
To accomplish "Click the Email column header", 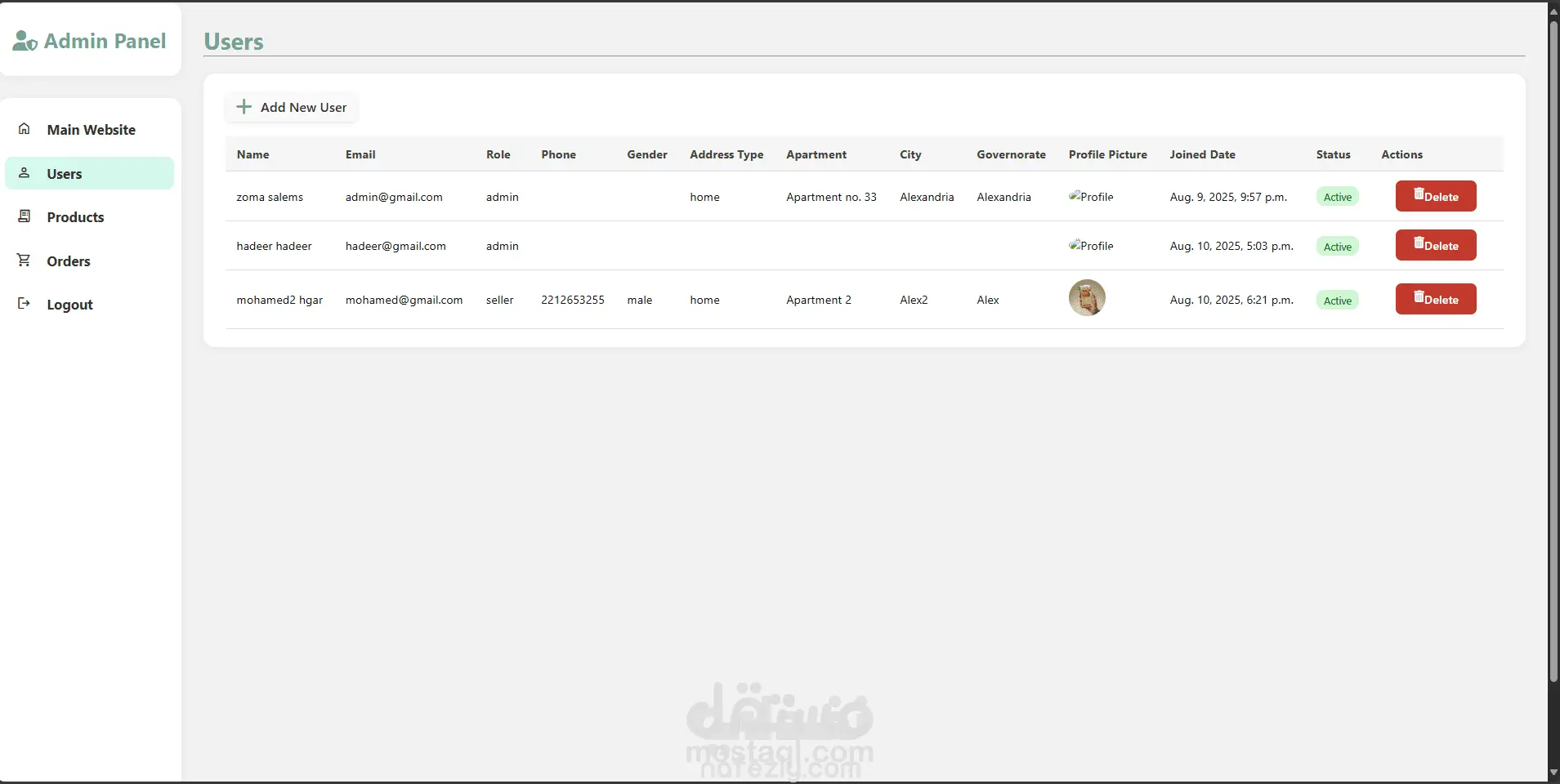I will pyautogui.click(x=360, y=154).
